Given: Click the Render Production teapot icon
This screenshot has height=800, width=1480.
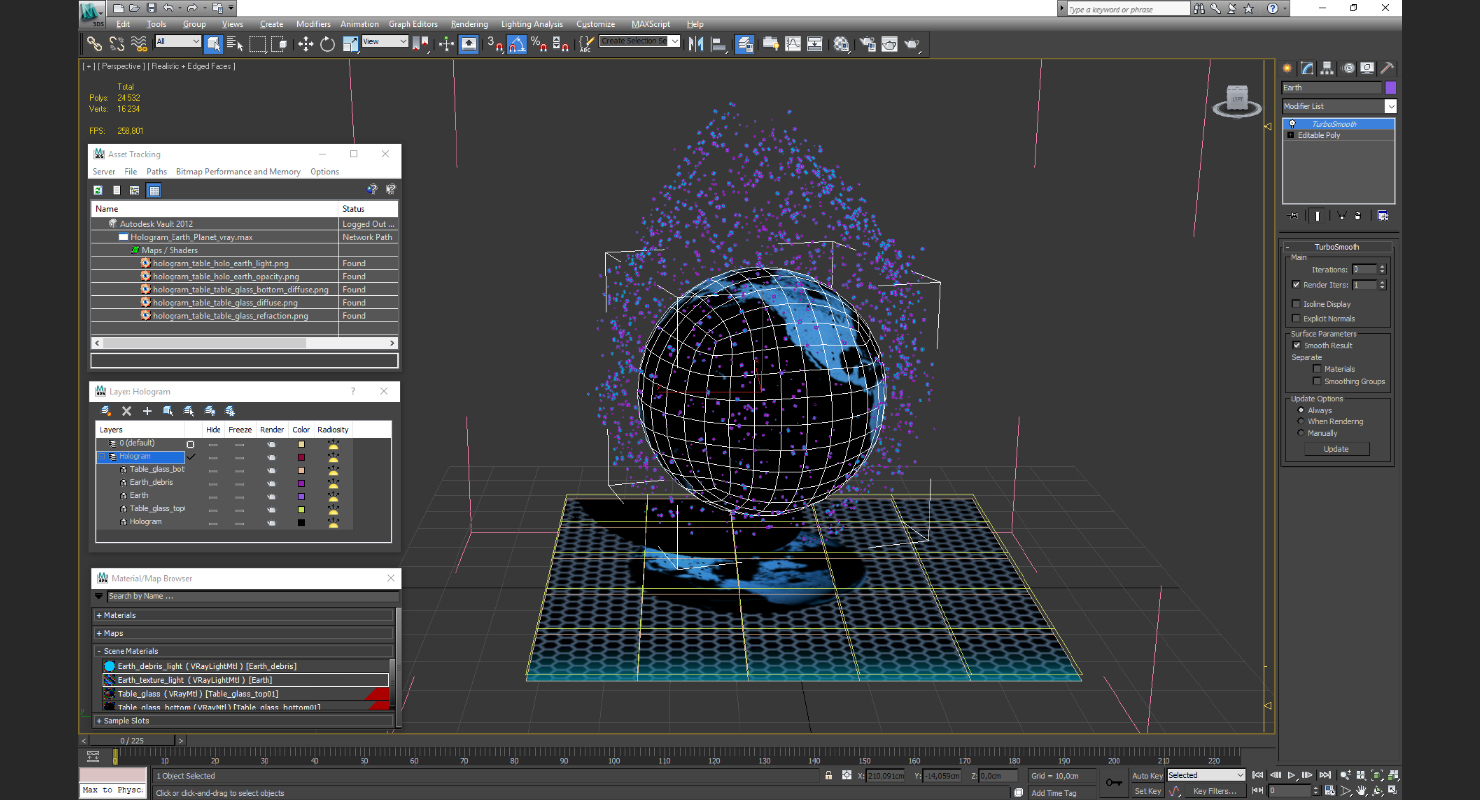Looking at the screenshot, I should click(x=912, y=44).
